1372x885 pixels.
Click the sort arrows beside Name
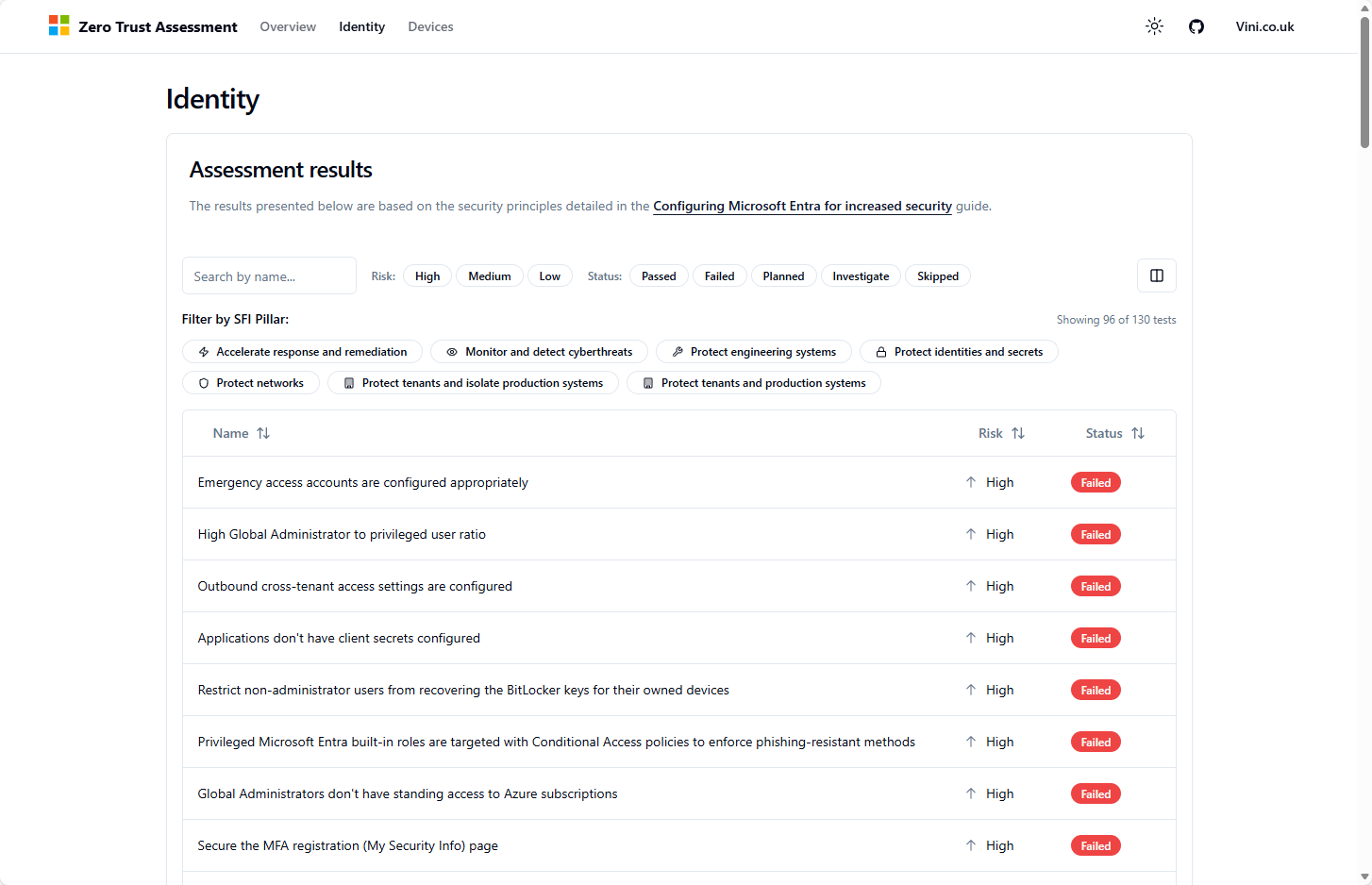[263, 433]
